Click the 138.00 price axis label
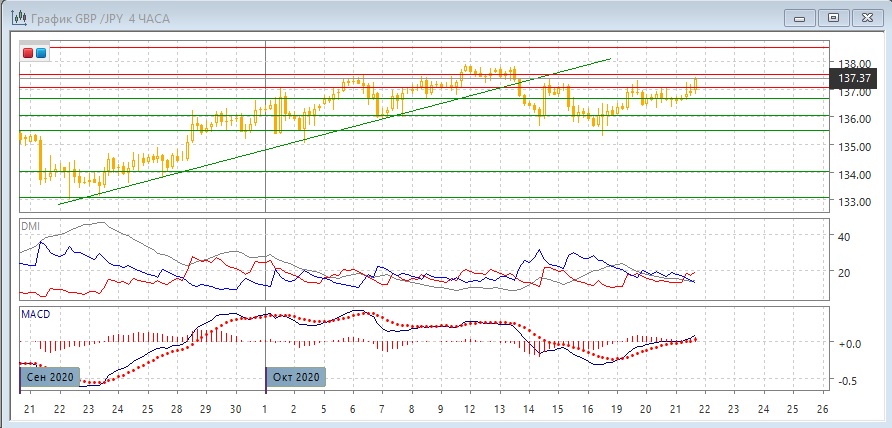 click(x=853, y=62)
